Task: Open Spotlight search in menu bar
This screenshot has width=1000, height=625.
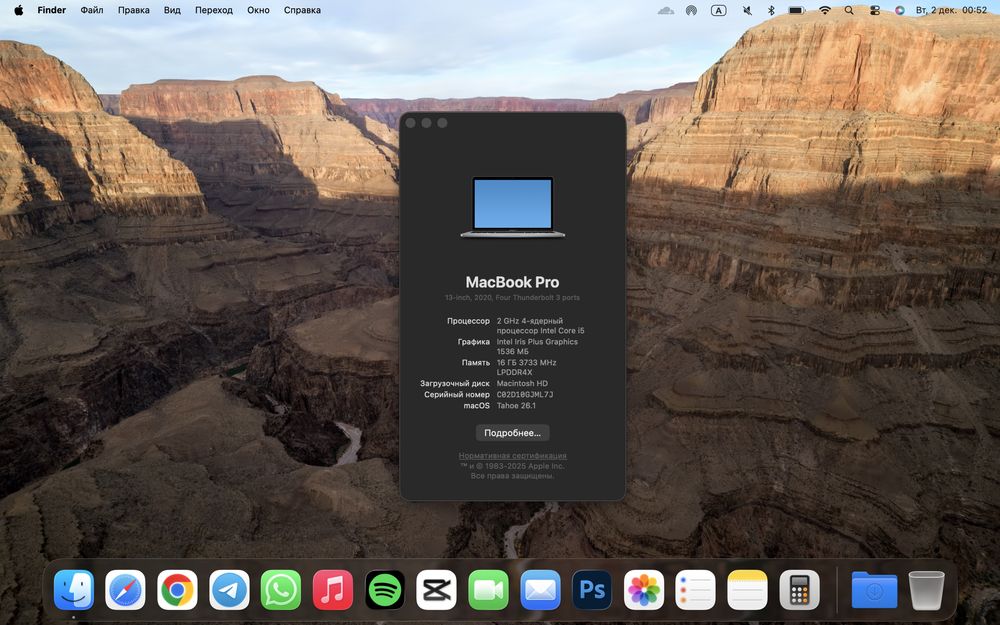Action: [x=849, y=10]
